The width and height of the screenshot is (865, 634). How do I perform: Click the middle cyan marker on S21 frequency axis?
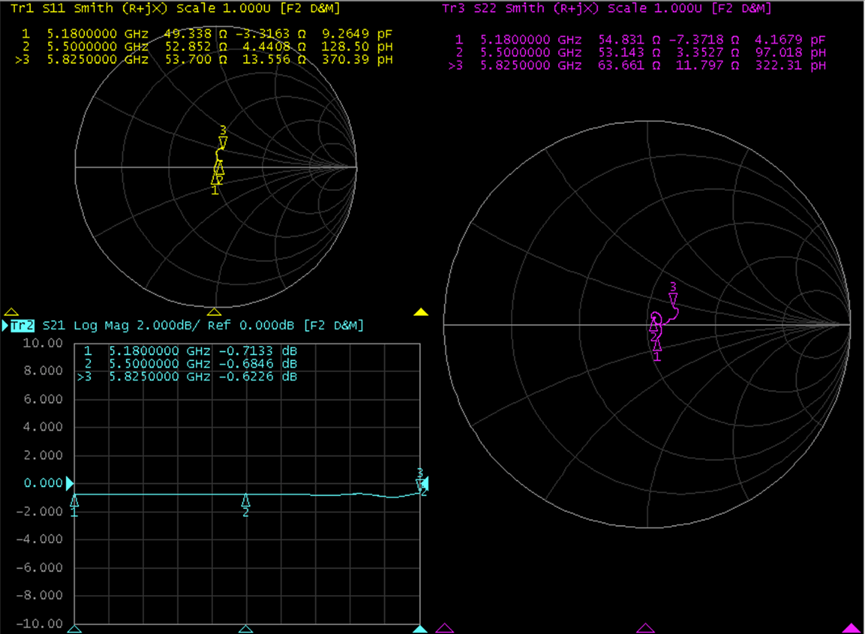tap(247, 628)
